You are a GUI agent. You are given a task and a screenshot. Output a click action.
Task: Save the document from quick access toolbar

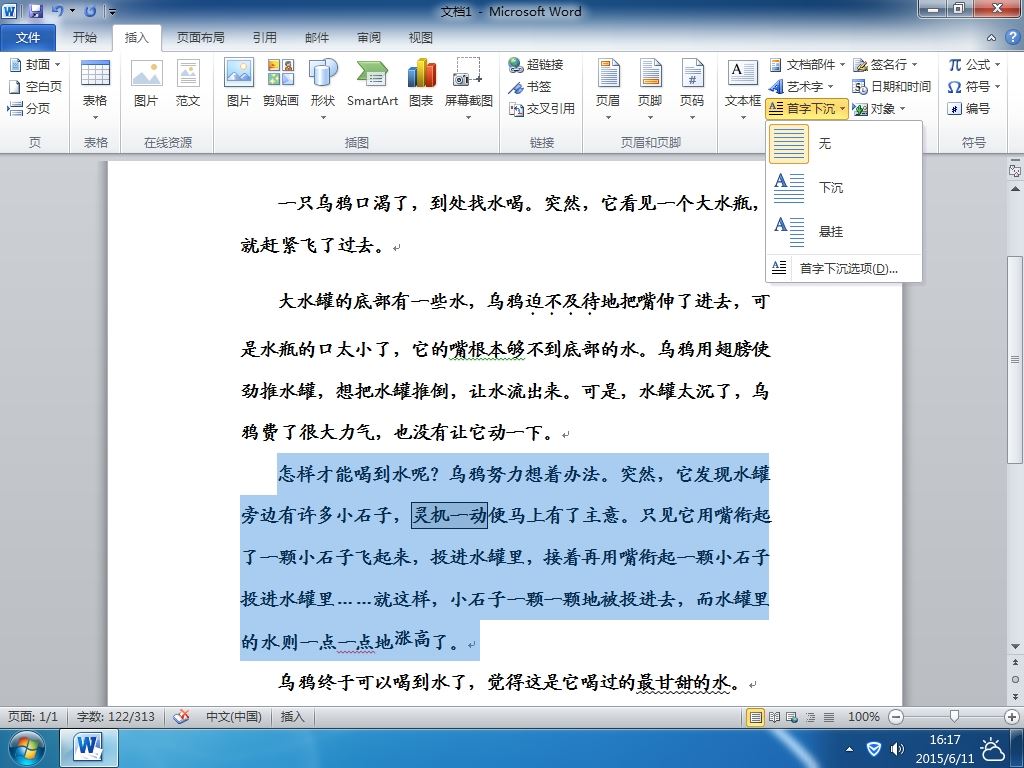point(35,11)
